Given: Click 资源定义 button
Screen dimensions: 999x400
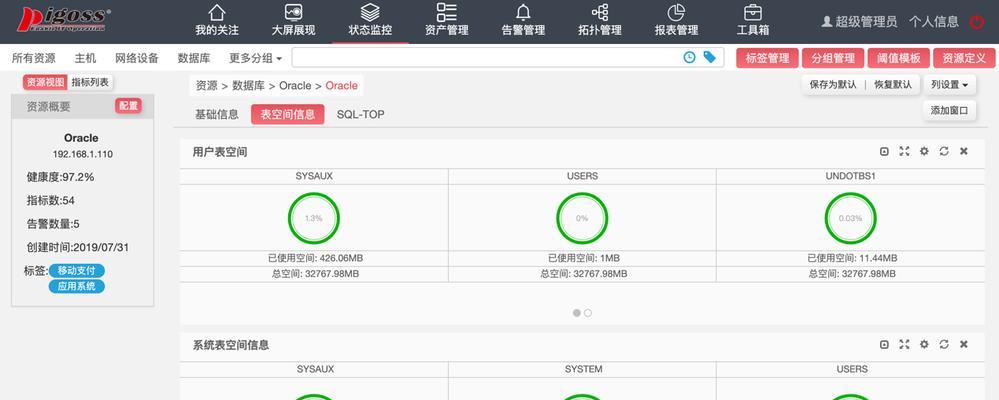Looking at the screenshot, I should (x=964, y=58).
